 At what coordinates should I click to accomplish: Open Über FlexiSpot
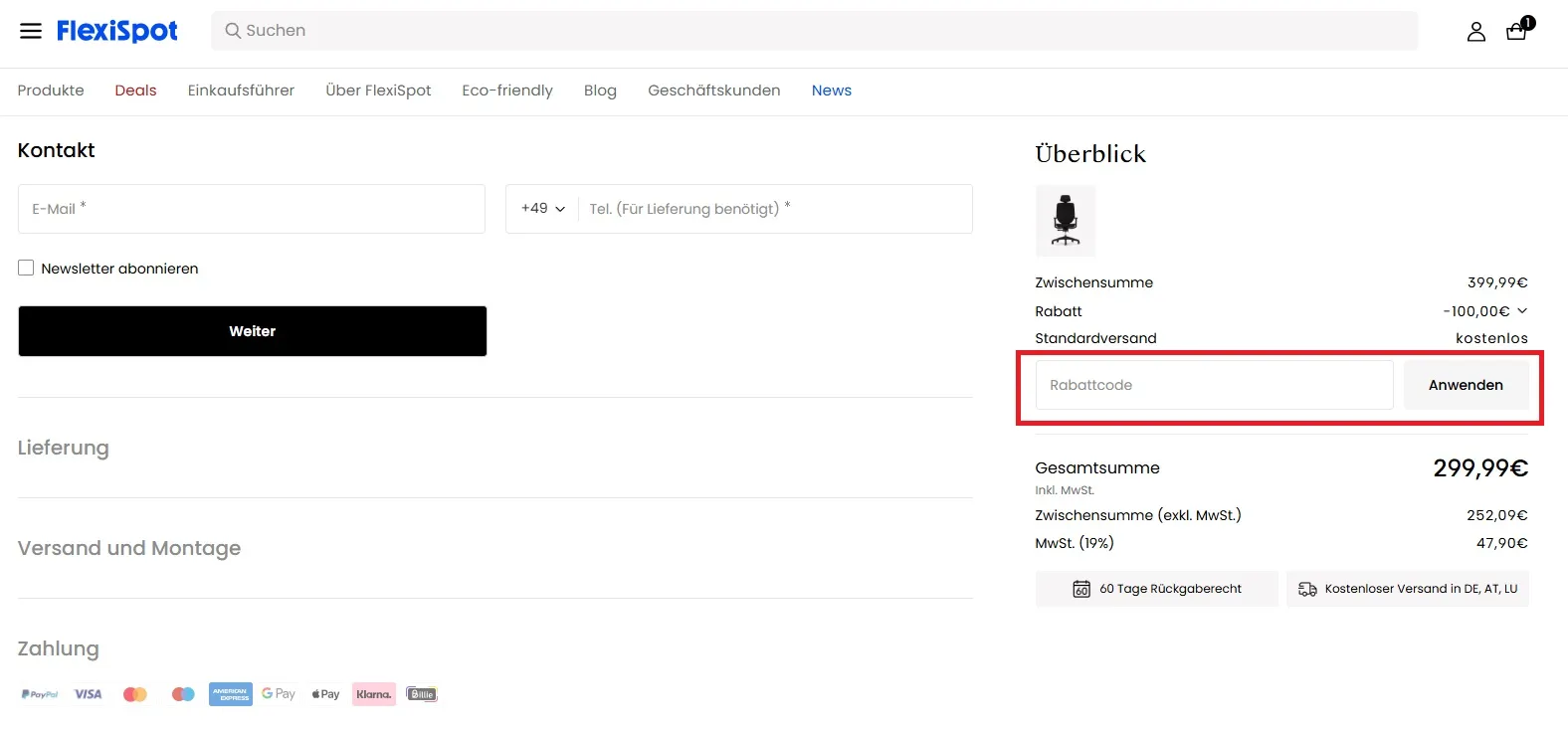[378, 91]
